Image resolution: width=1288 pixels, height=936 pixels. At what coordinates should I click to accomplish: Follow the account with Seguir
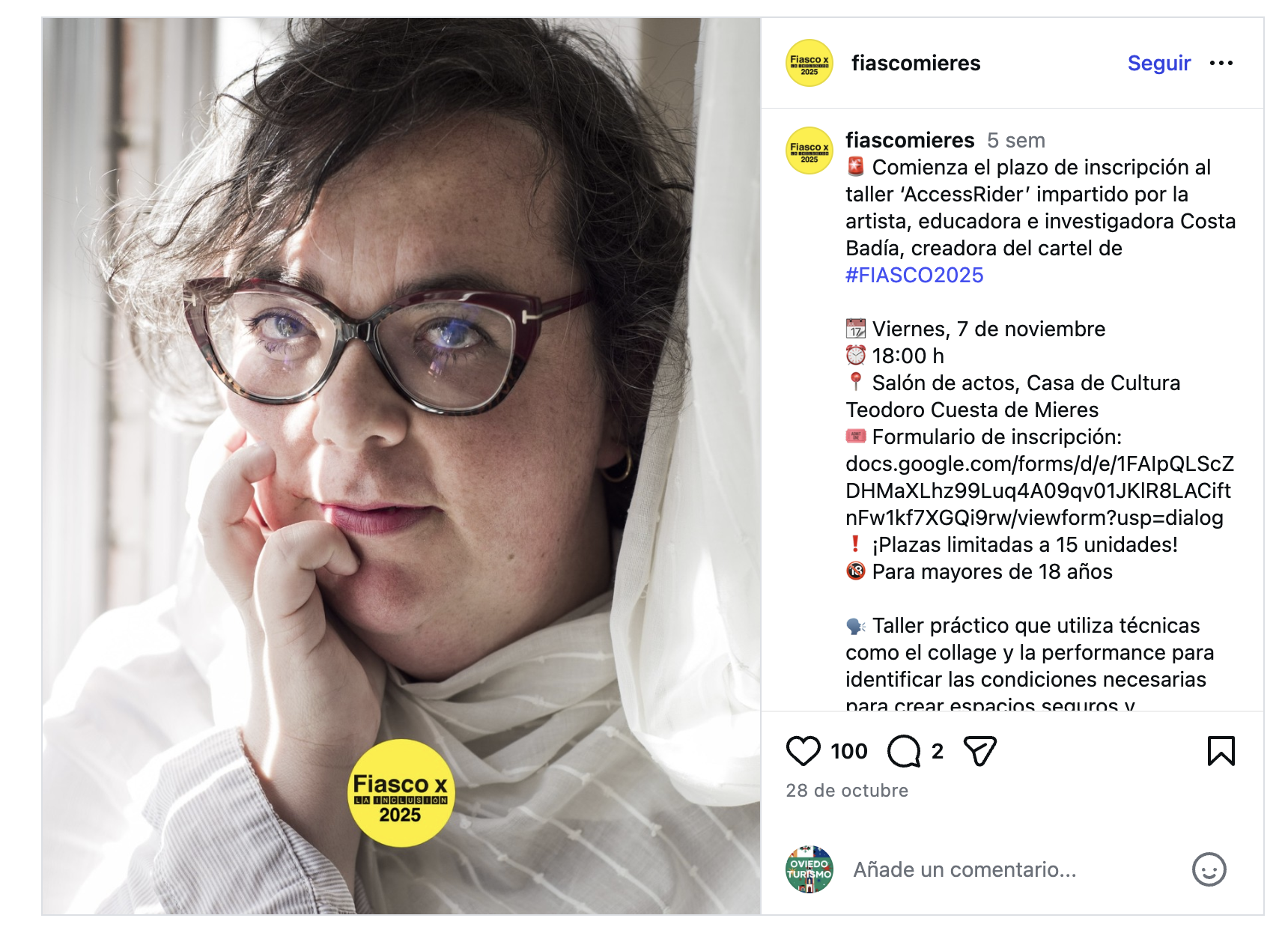coord(1158,64)
